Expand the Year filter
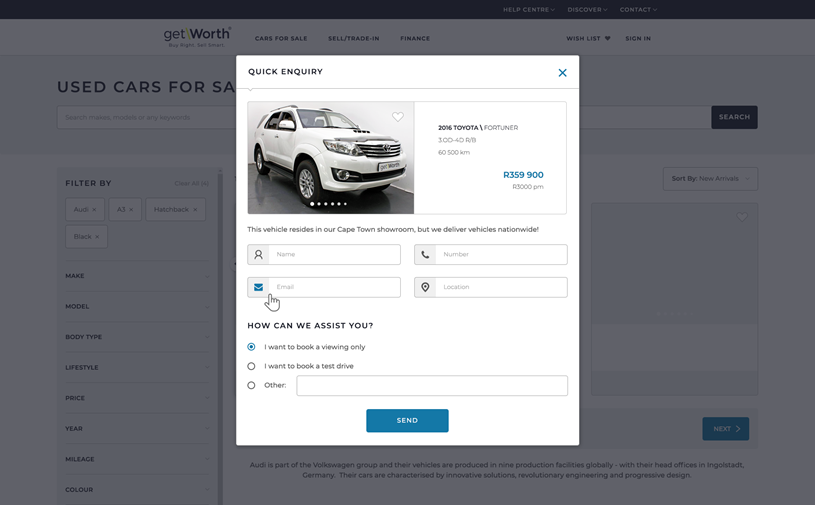This screenshot has width=815, height=505. (137, 429)
